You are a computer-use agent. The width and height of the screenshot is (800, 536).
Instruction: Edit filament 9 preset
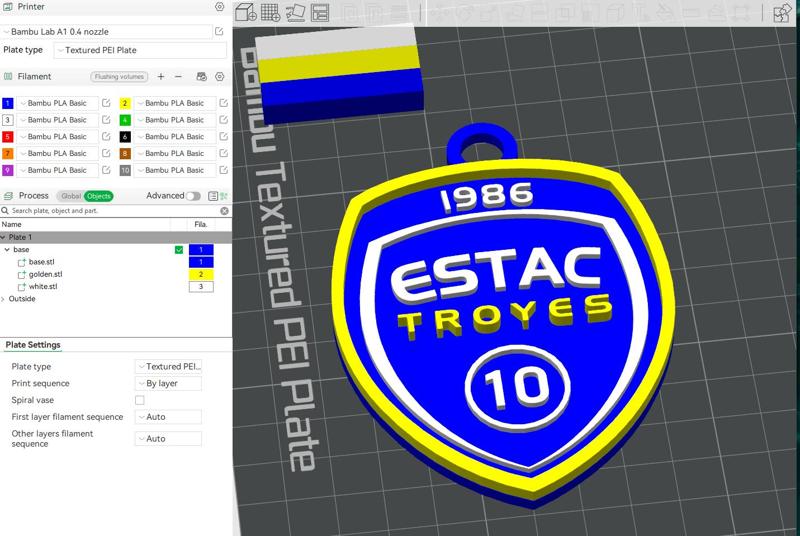pyautogui.click(x=106, y=170)
